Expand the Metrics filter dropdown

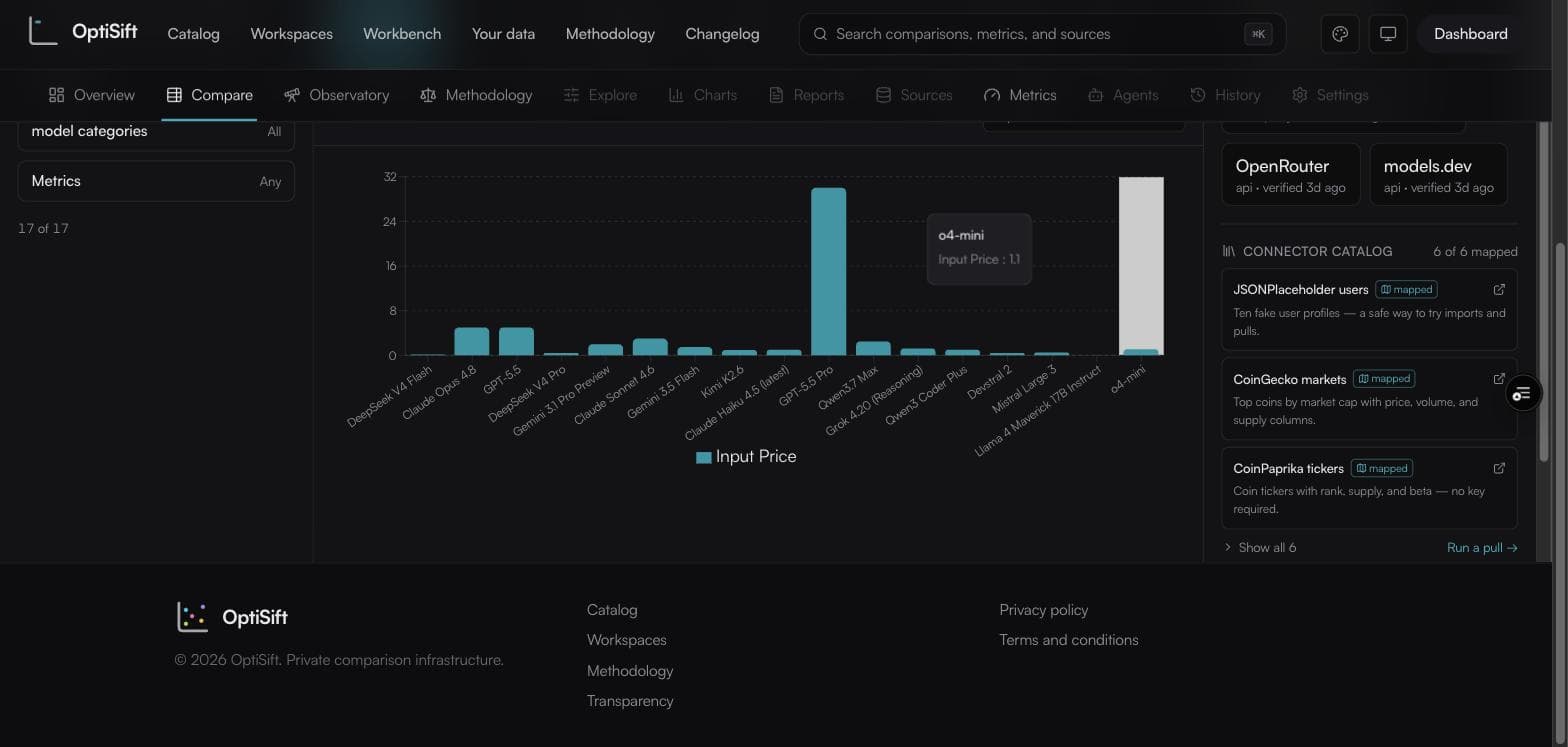pos(156,181)
